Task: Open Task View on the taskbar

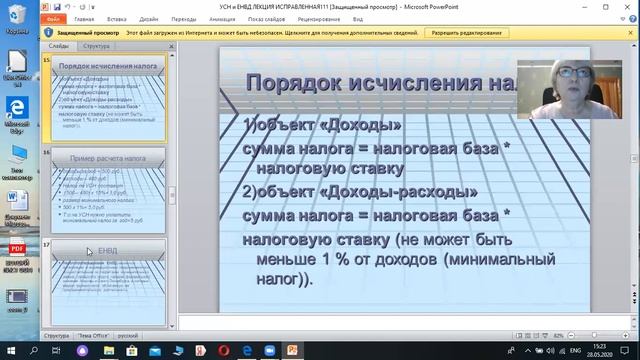Action: [x=56, y=351]
